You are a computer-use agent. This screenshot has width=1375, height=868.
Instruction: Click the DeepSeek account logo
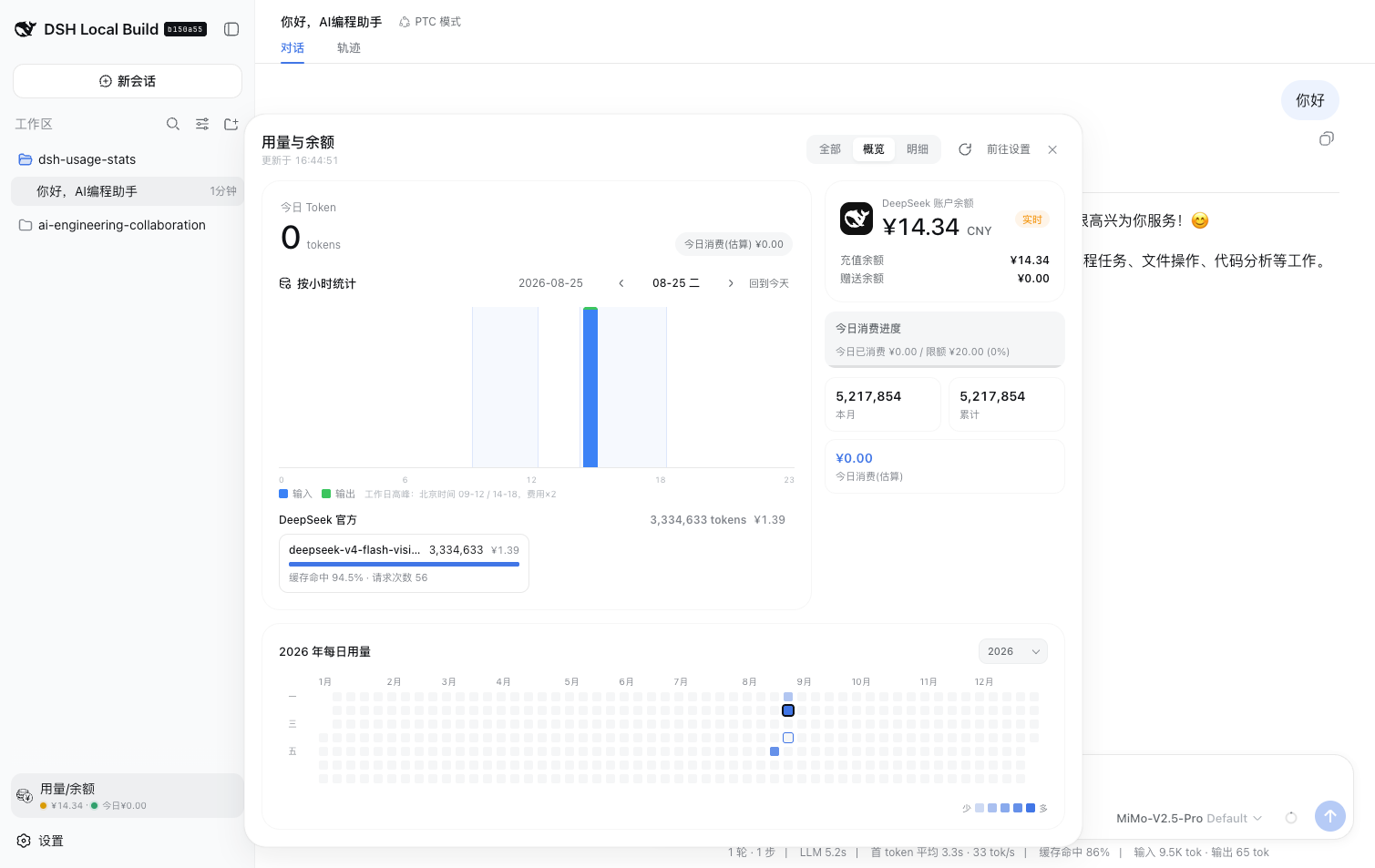pos(857,219)
